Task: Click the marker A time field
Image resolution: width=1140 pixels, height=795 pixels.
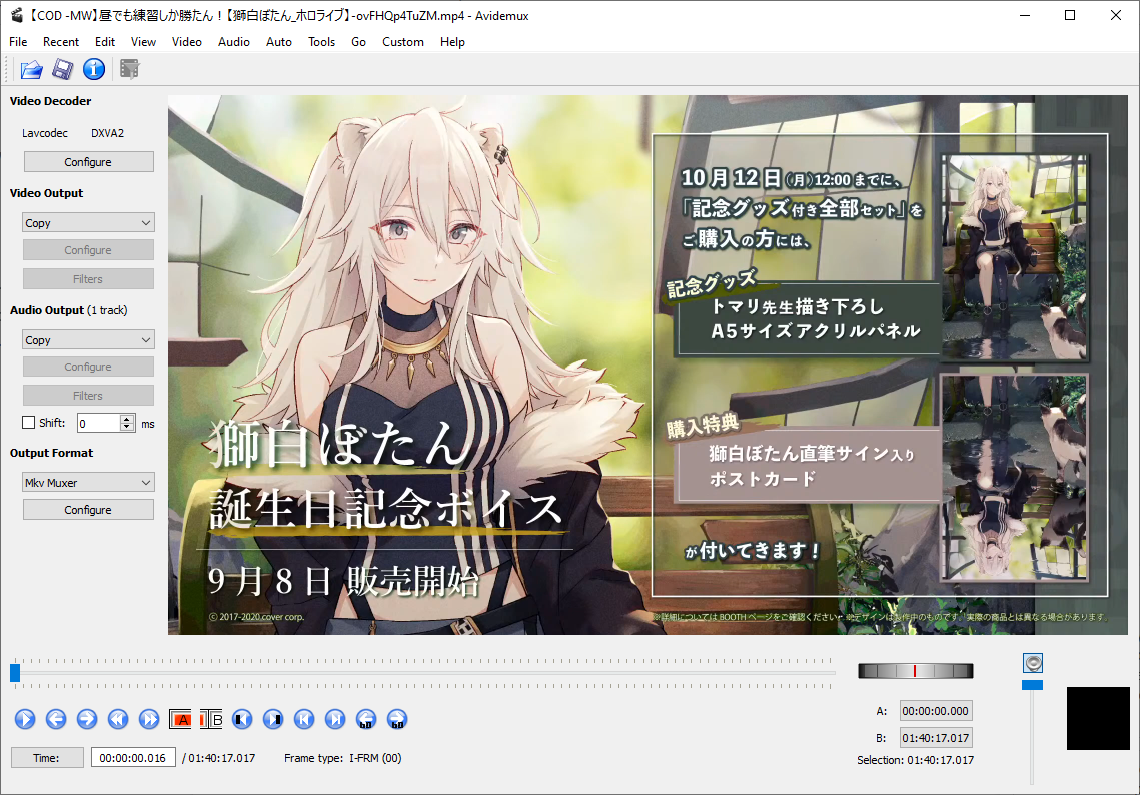Action: pos(936,711)
